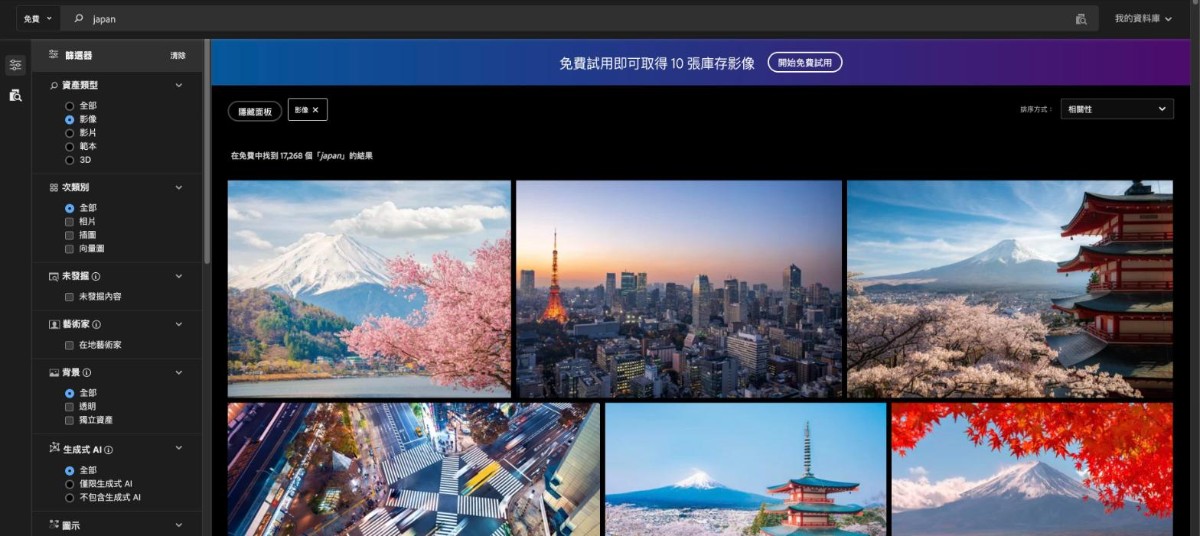The image size is (1200, 536).
Task: Collapse the 資產類型 section chevron
Action: click(179, 85)
